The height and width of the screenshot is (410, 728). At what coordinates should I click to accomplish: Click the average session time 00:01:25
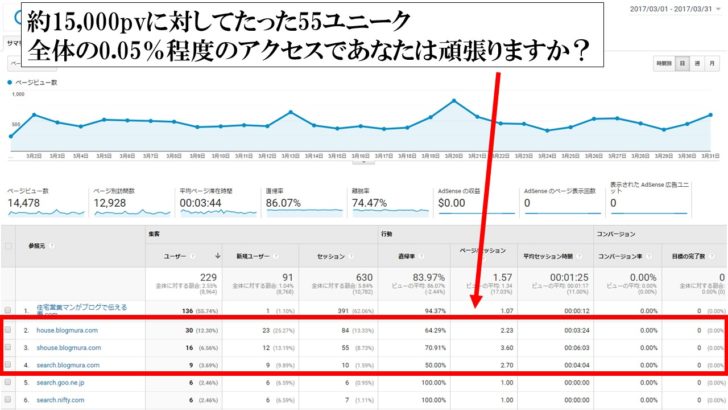point(569,277)
